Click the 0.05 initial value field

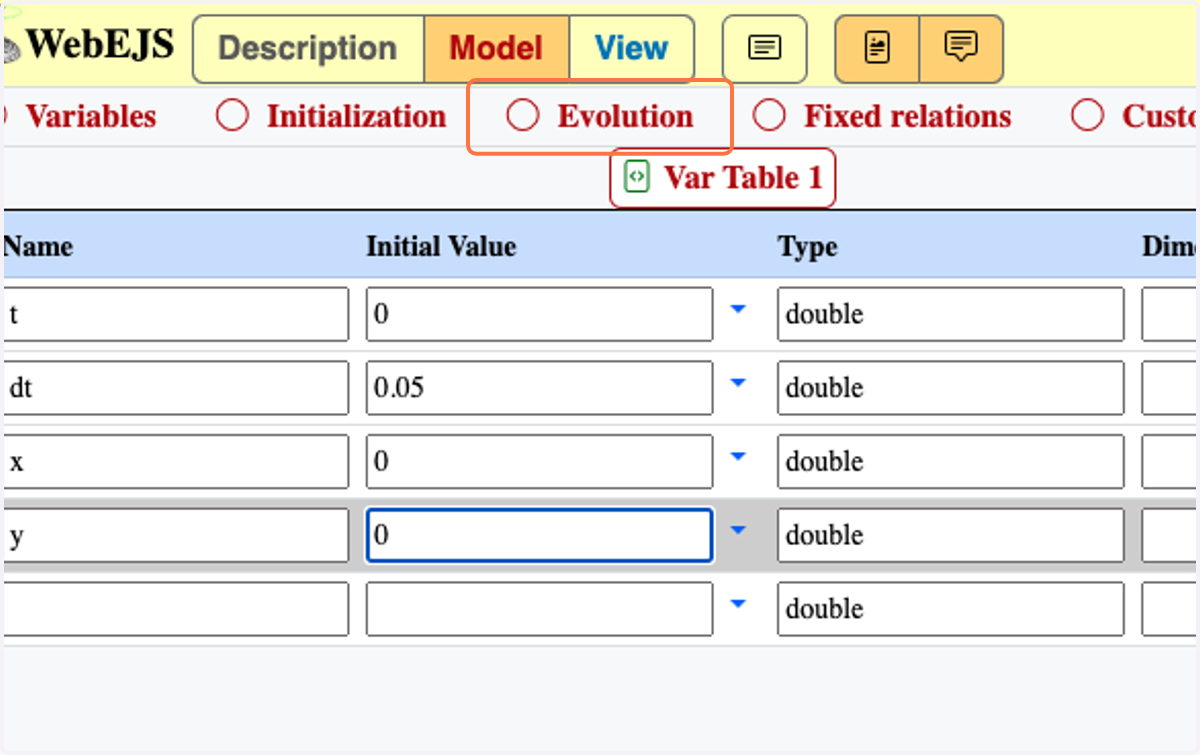[539, 388]
